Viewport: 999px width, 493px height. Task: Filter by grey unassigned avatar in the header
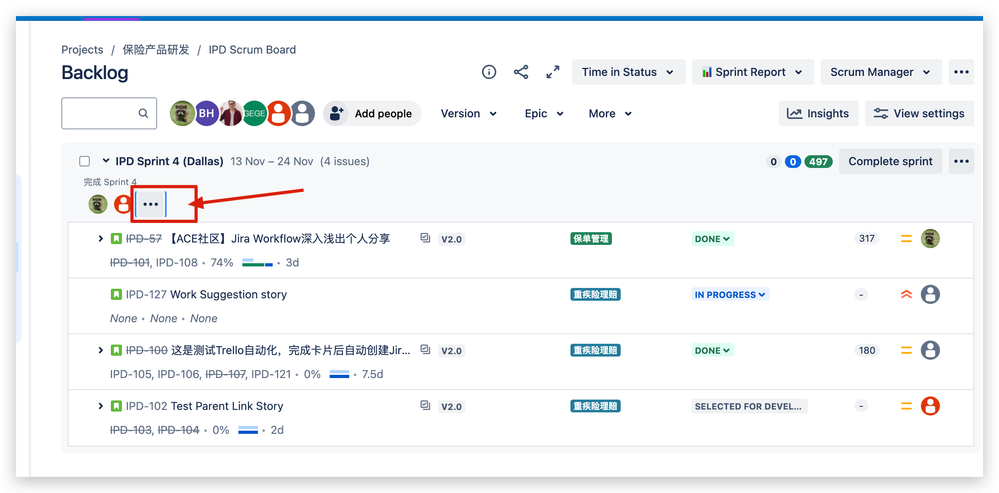pos(303,113)
